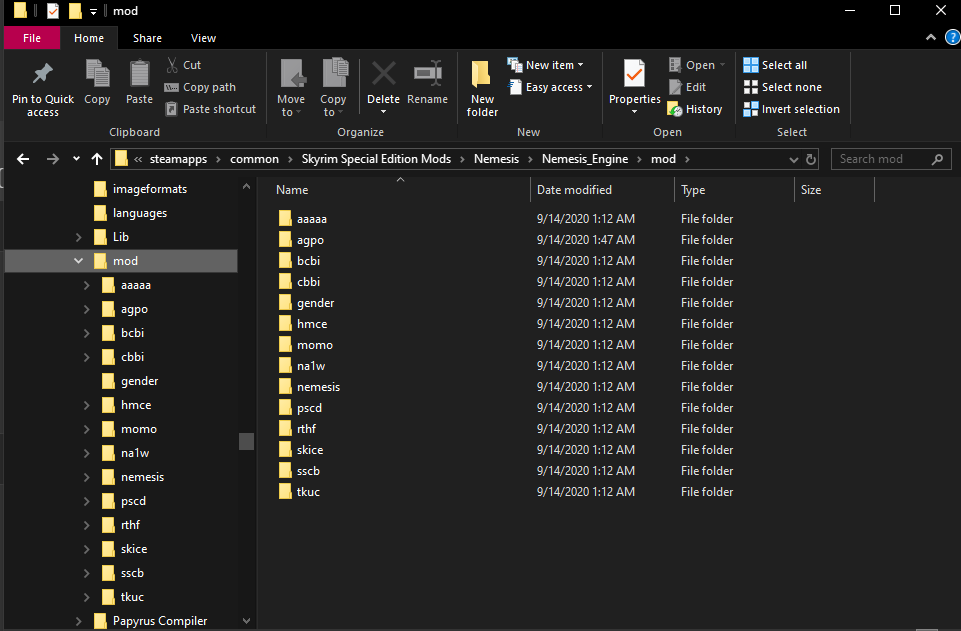Collapse the mod folder in the tree
The width and height of the screenshot is (961, 631).
pos(78,261)
